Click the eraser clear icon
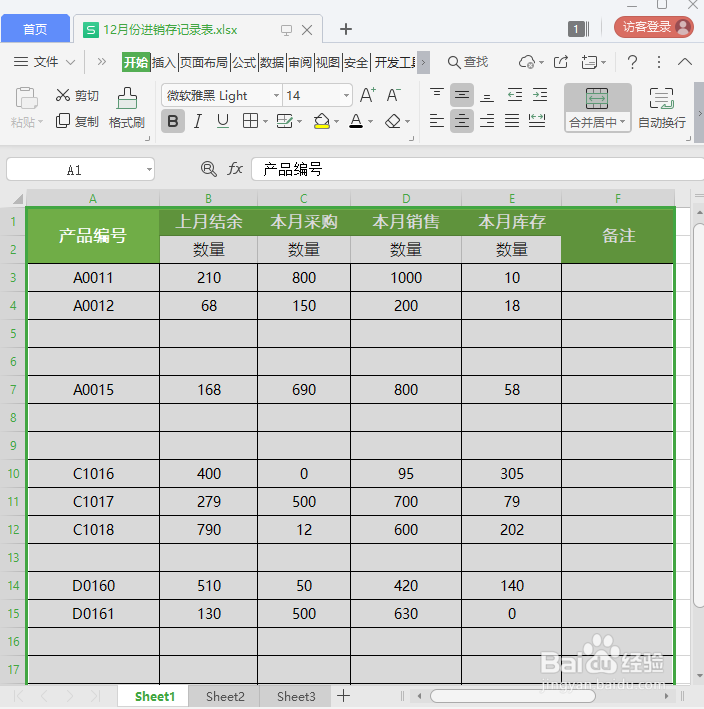The height and width of the screenshot is (709, 704). [x=392, y=121]
